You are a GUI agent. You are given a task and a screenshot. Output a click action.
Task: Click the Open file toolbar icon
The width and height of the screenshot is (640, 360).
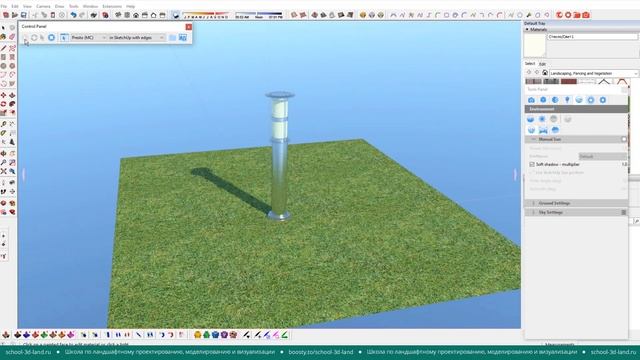pyautogui.click(x=15, y=15)
